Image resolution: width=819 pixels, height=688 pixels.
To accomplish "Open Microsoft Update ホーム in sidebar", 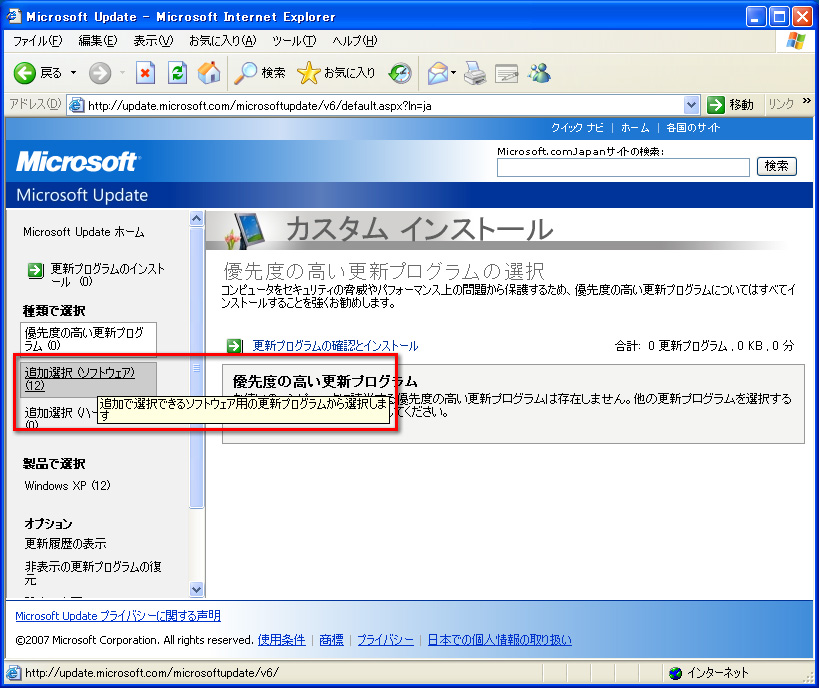I will (84, 232).
